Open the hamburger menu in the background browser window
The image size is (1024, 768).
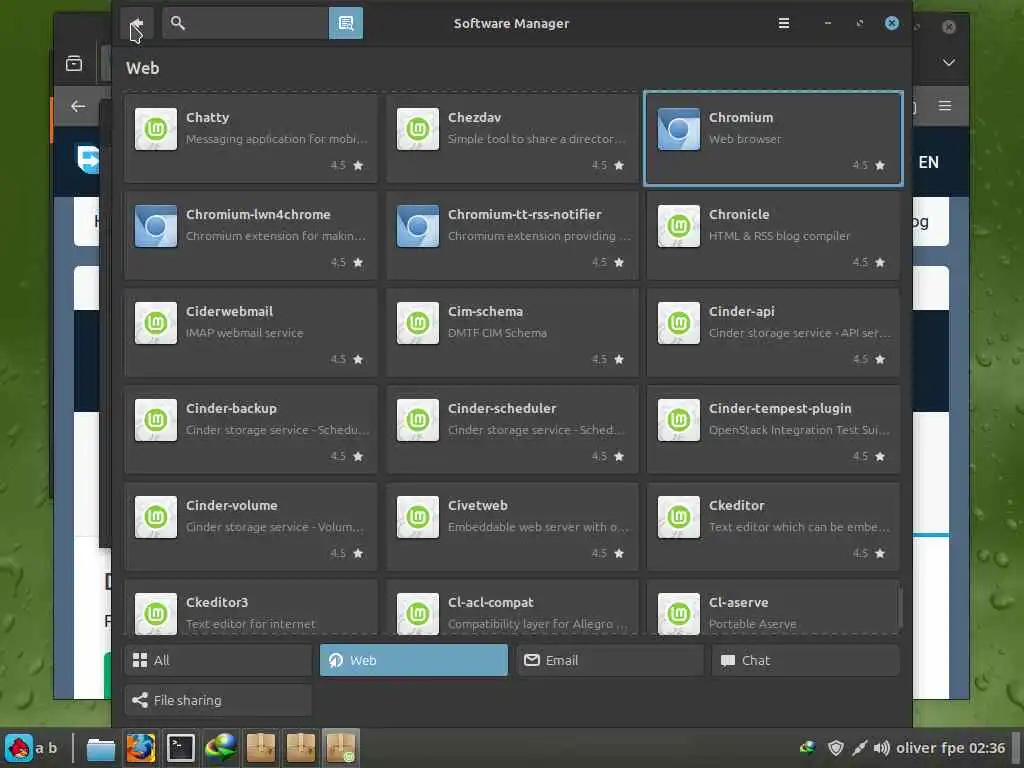tap(944, 105)
